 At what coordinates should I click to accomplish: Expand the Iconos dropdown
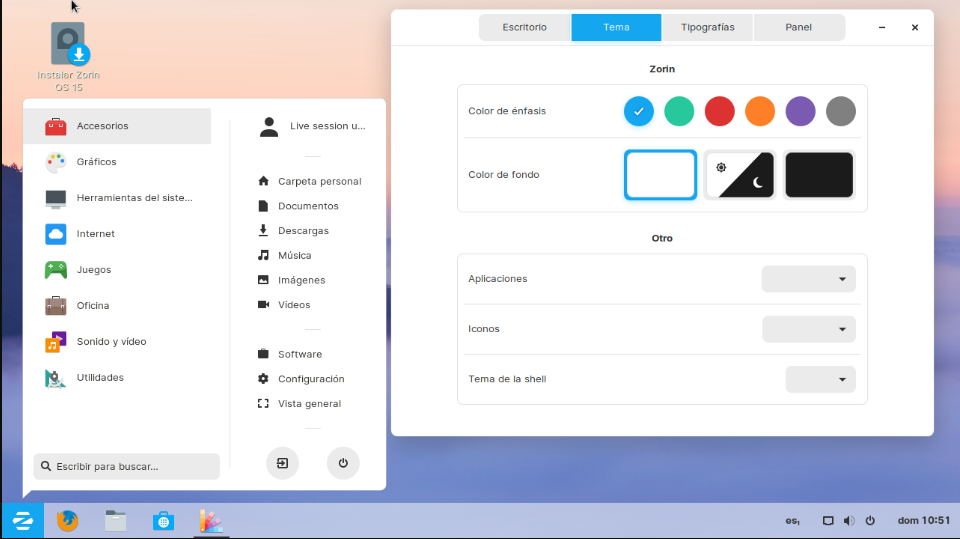pyautogui.click(x=808, y=330)
